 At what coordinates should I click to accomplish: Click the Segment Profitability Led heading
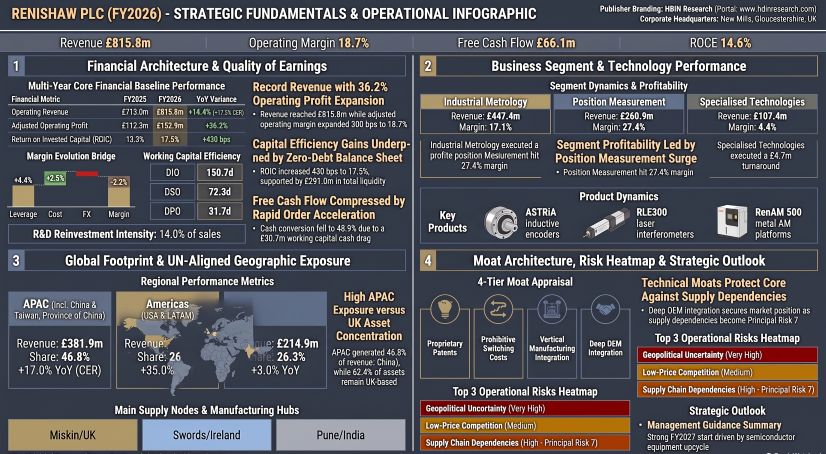click(626, 152)
